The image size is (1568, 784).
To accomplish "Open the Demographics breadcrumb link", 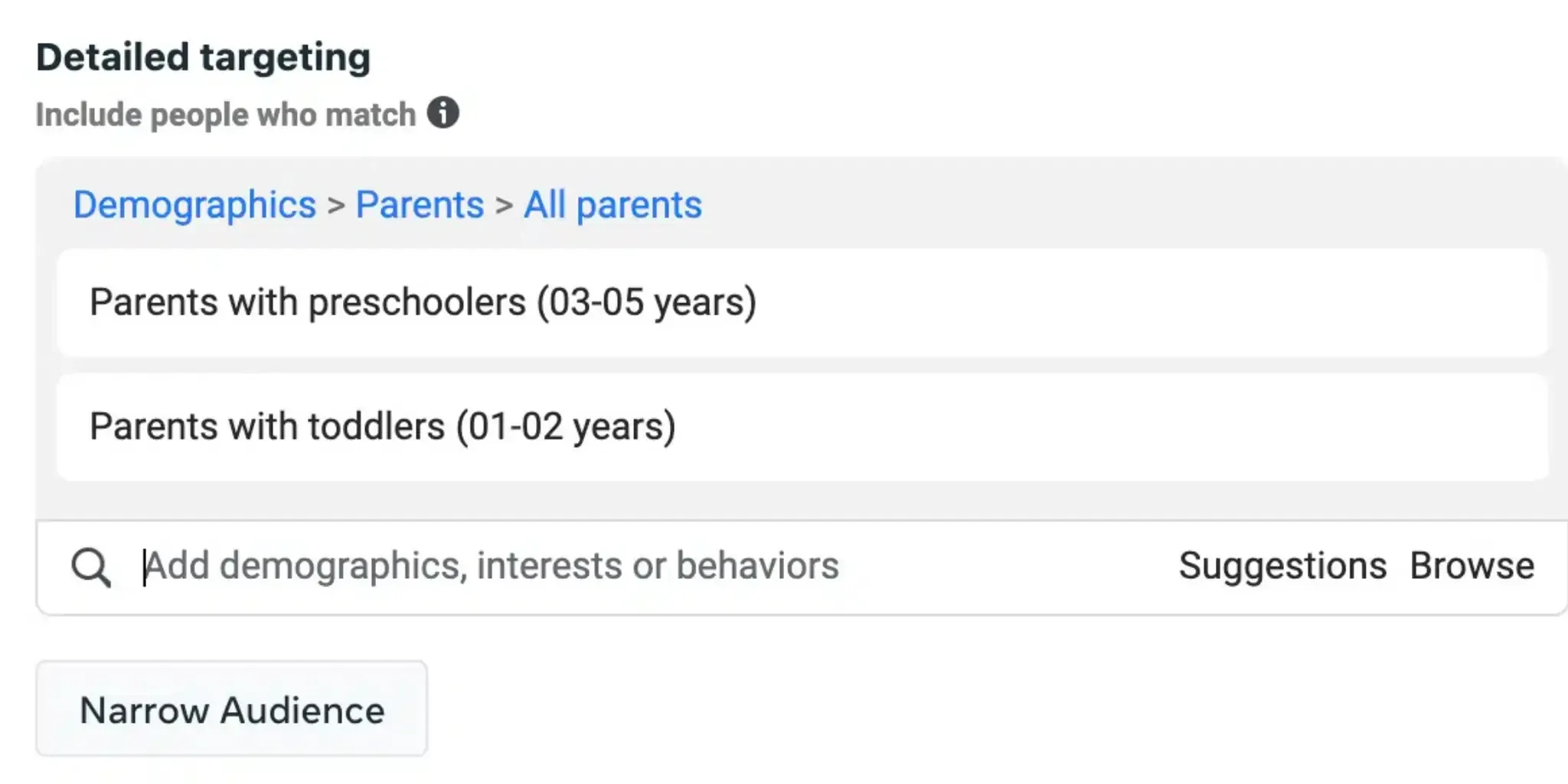I will [194, 205].
